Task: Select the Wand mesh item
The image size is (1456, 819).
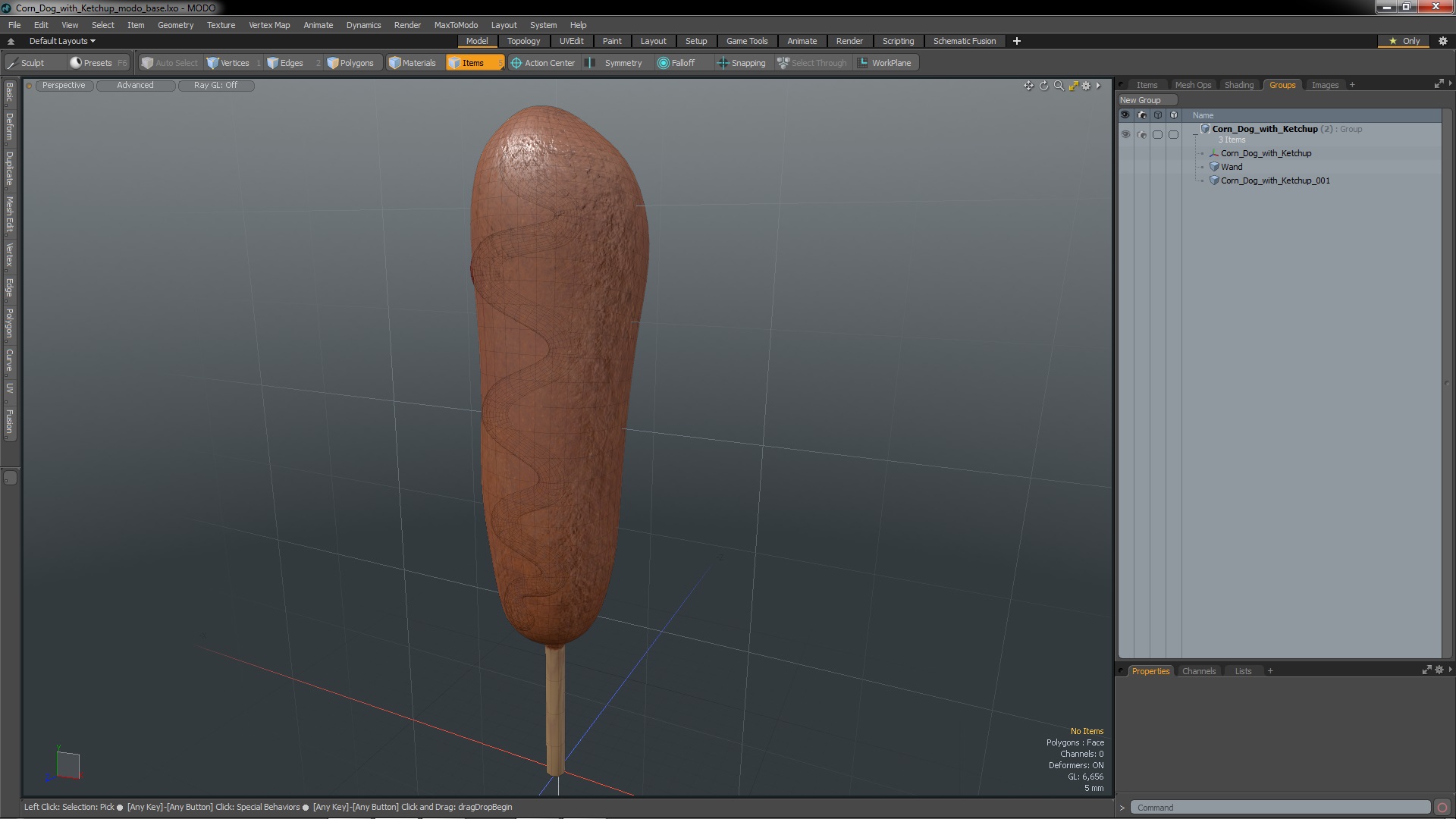Action: (1232, 167)
